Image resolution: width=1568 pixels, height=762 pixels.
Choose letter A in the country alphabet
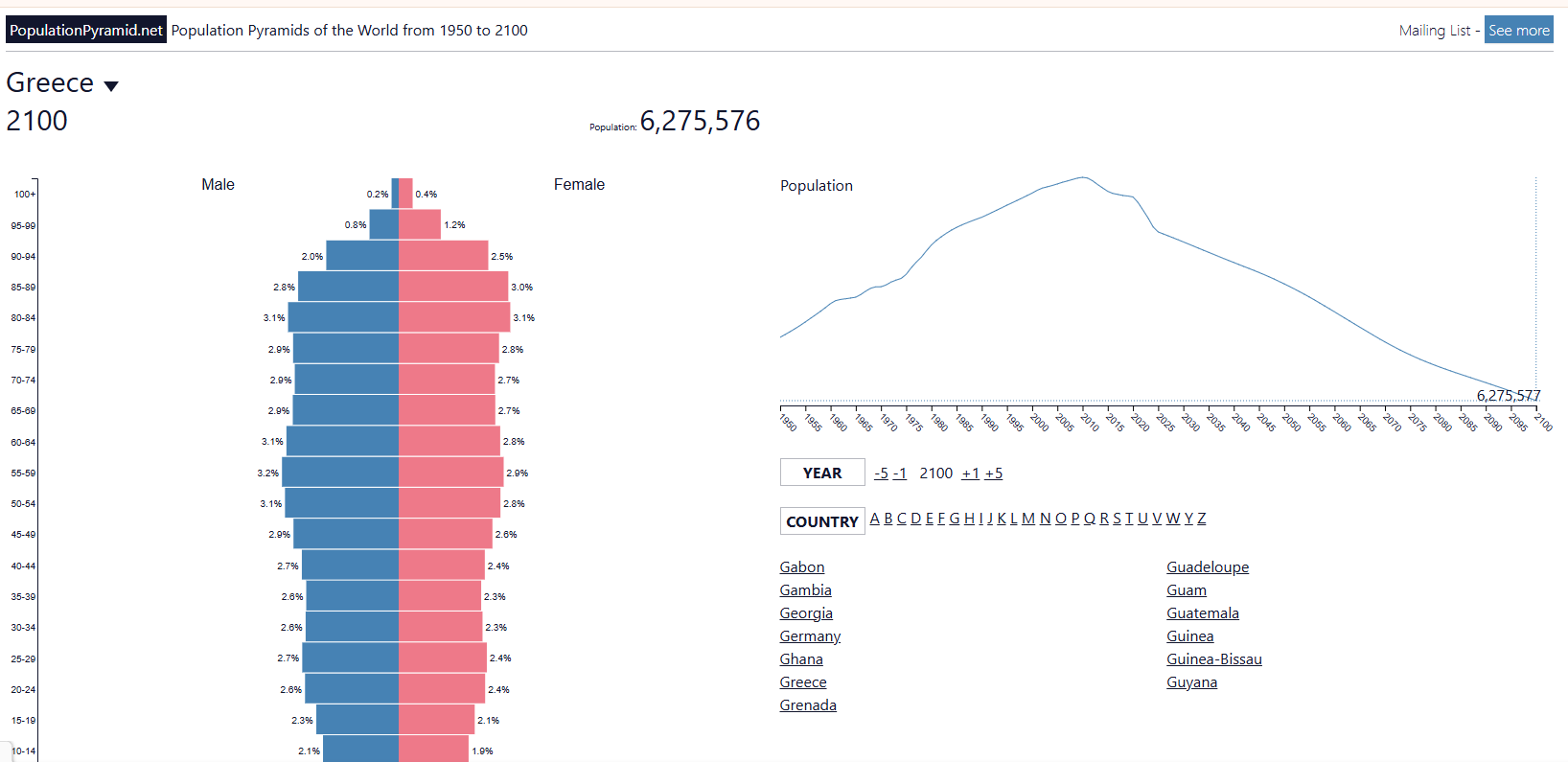click(874, 519)
